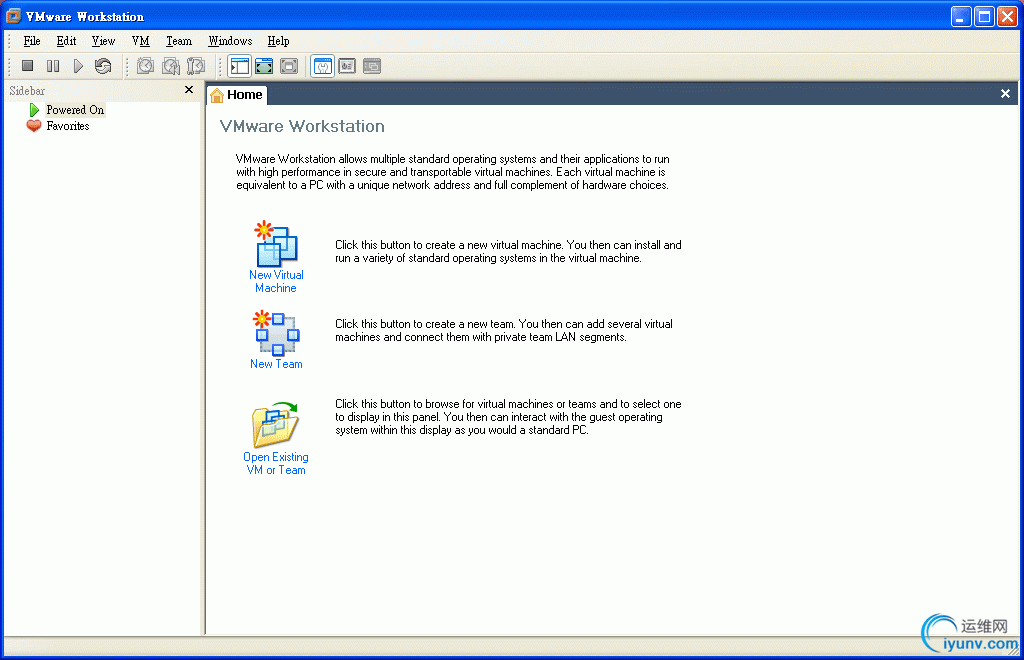Open the Windows menu
Image resolution: width=1024 pixels, height=660 pixels.
click(230, 41)
